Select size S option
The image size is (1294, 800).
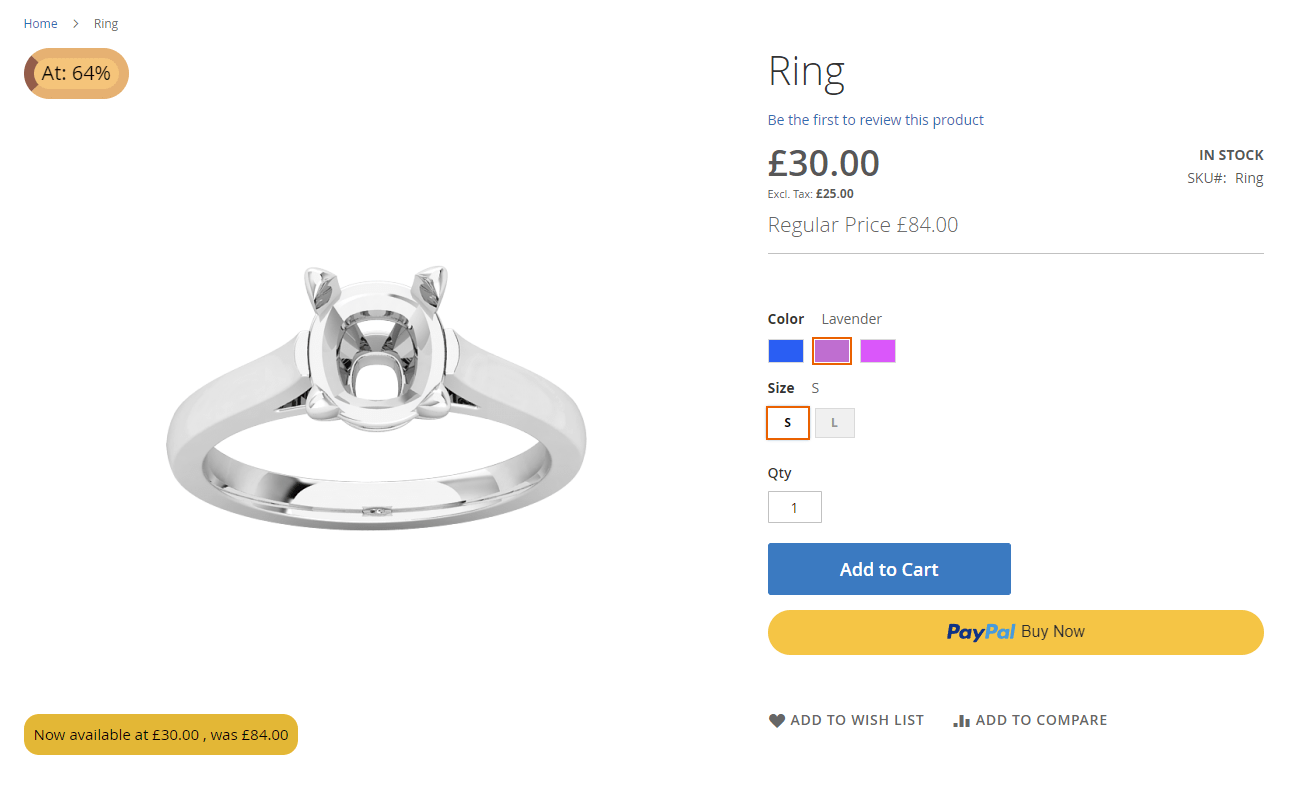(788, 423)
